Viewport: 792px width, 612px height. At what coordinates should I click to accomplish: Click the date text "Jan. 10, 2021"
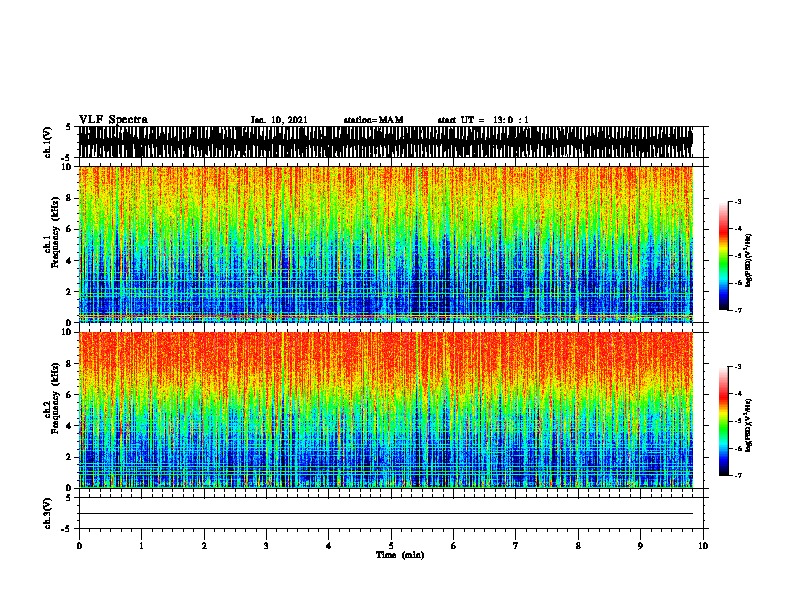point(279,120)
